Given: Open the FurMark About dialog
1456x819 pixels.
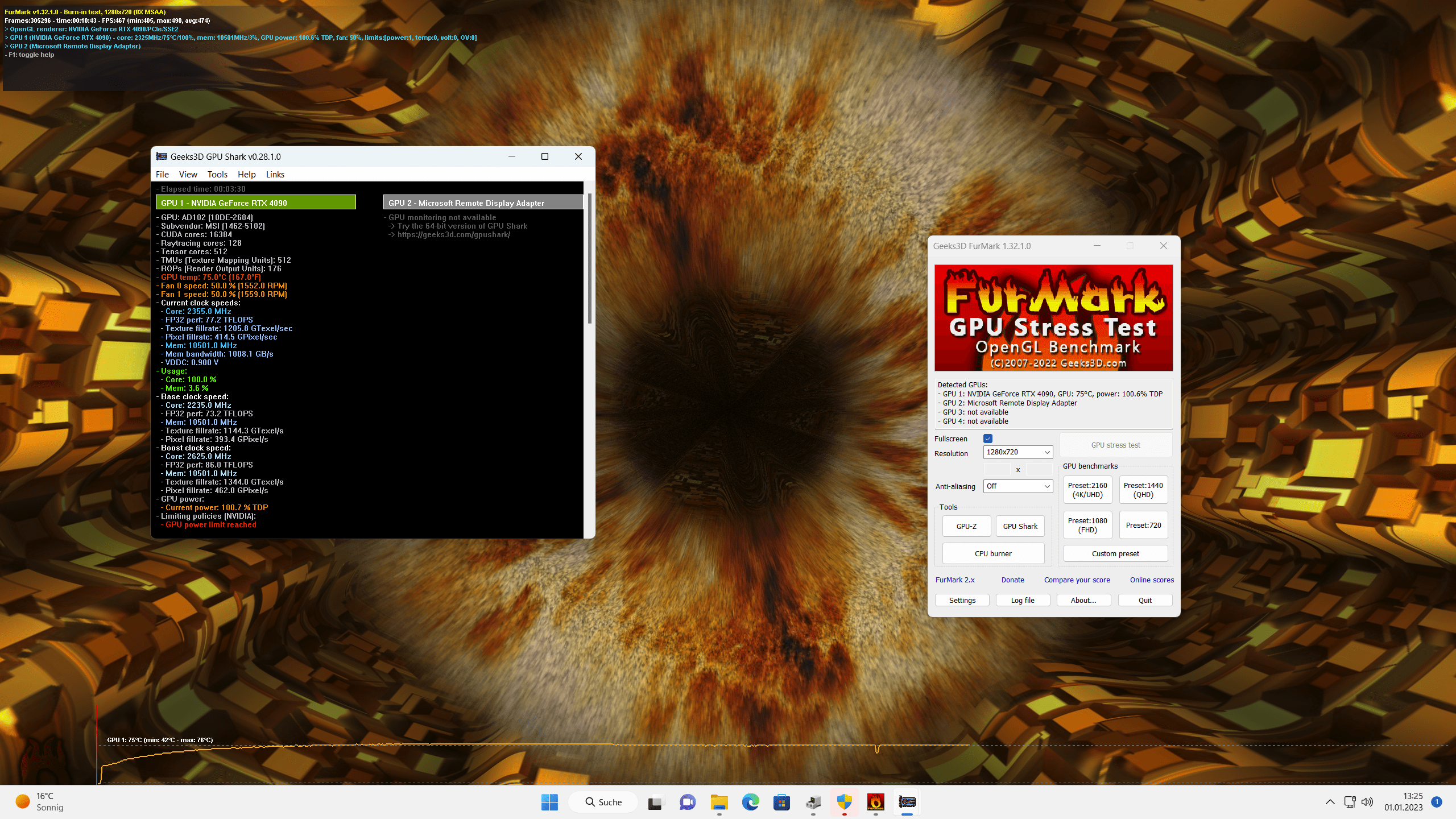Looking at the screenshot, I should 1083,600.
